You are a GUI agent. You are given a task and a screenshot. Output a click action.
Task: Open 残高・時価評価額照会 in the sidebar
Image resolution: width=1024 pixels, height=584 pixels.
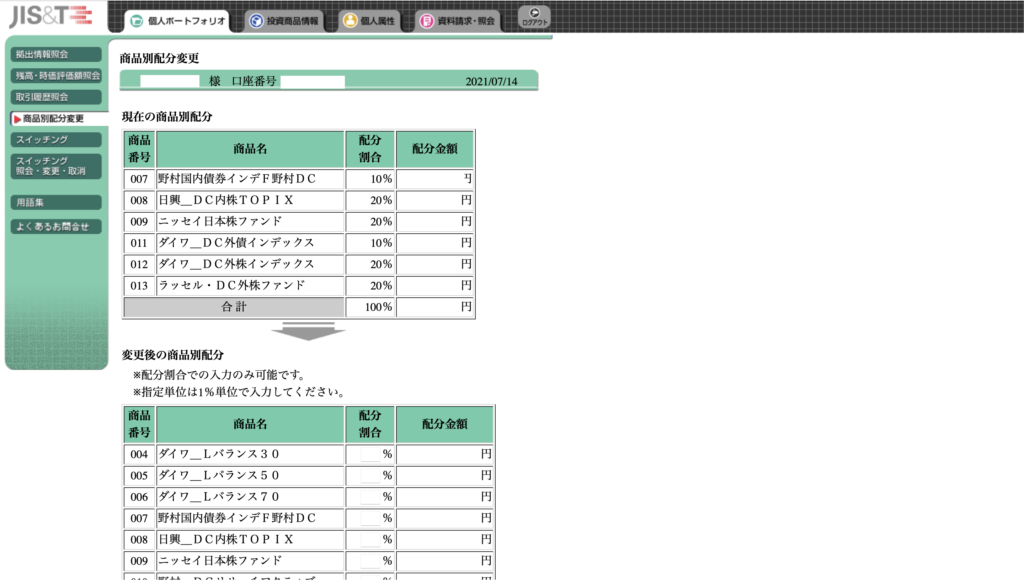(x=56, y=75)
